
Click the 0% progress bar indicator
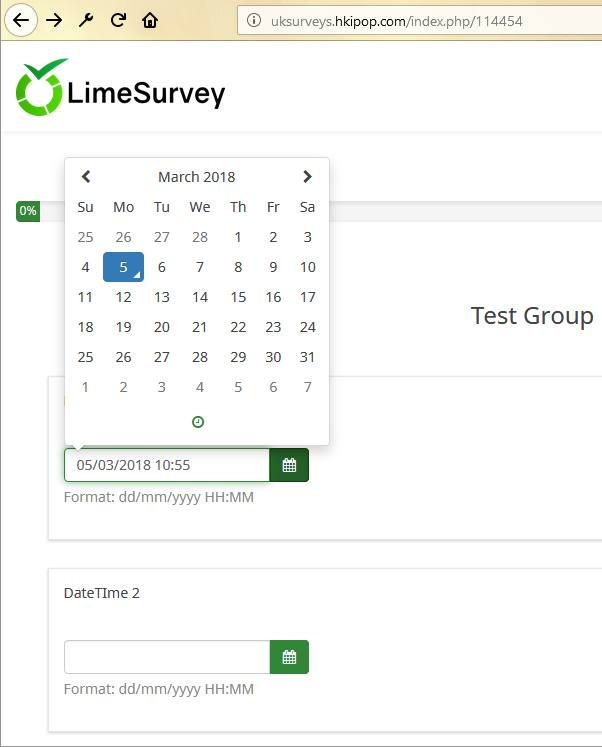tap(28, 211)
